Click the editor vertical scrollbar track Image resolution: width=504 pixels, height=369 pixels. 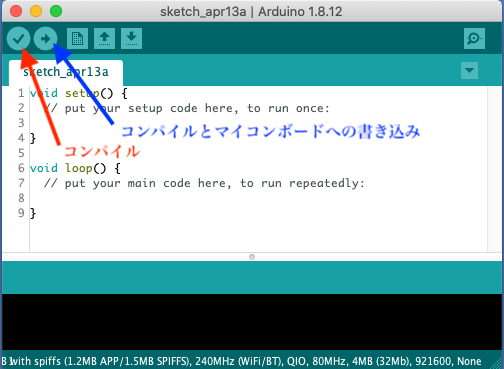(x=495, y=169)
